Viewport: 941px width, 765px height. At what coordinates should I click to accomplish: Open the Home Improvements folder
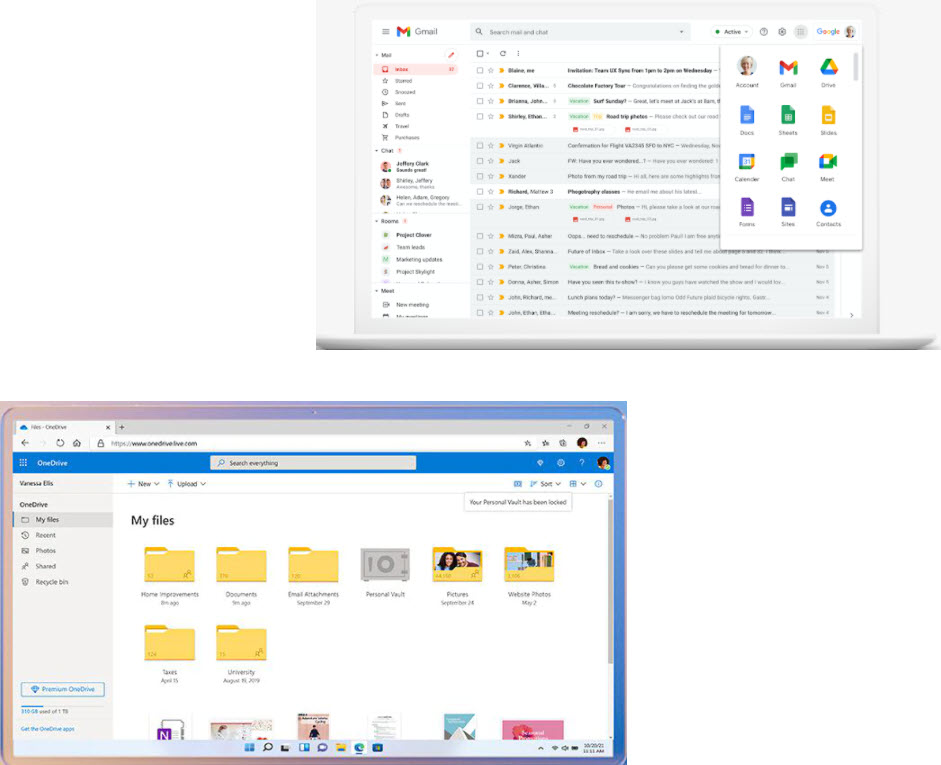(170, 576)
